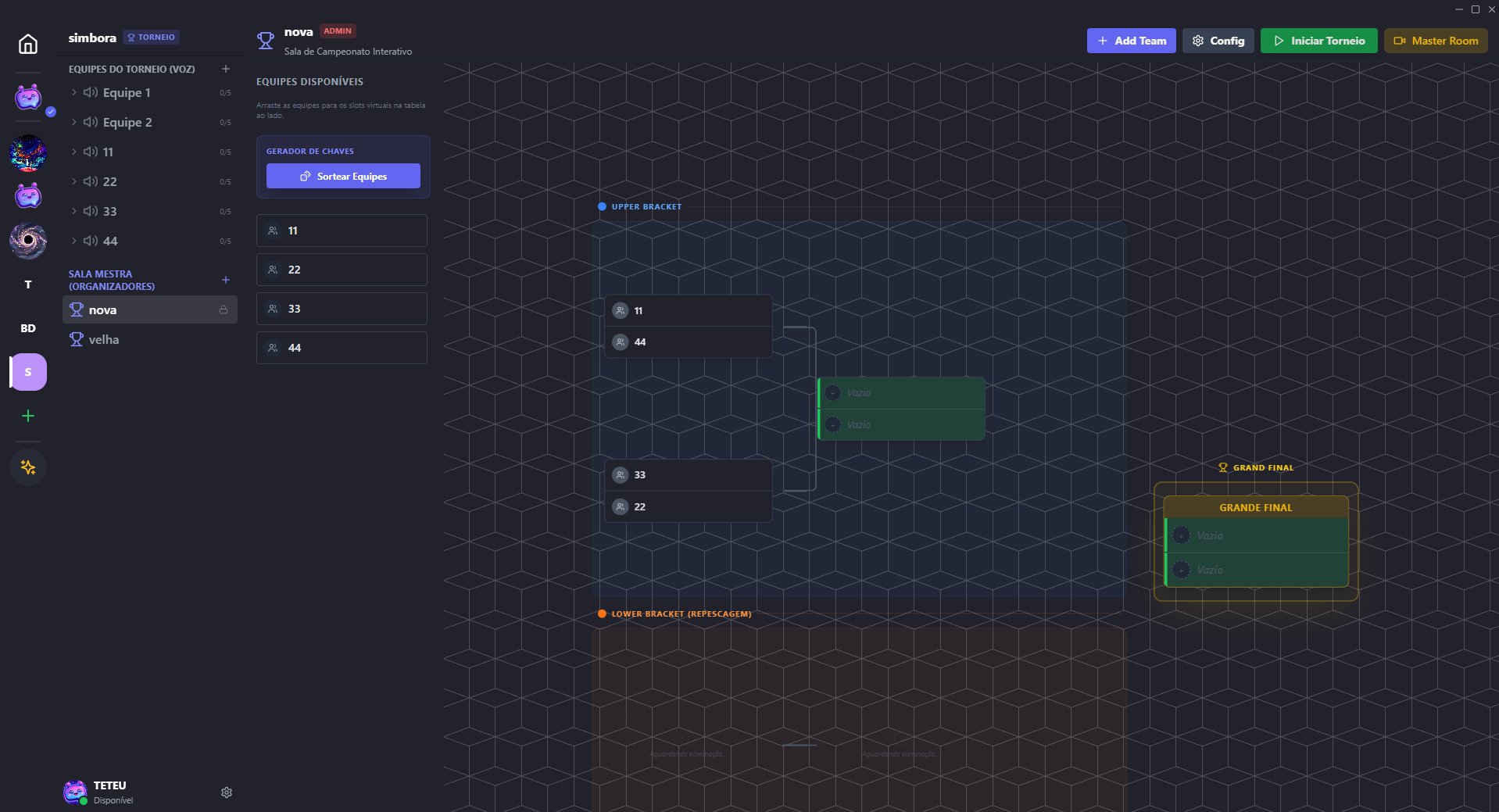Image resolution: width=1499 pixels, height=812 pixels.
Task: Select the T server icon
Action: pyautogui.click(x=28, y=284)
